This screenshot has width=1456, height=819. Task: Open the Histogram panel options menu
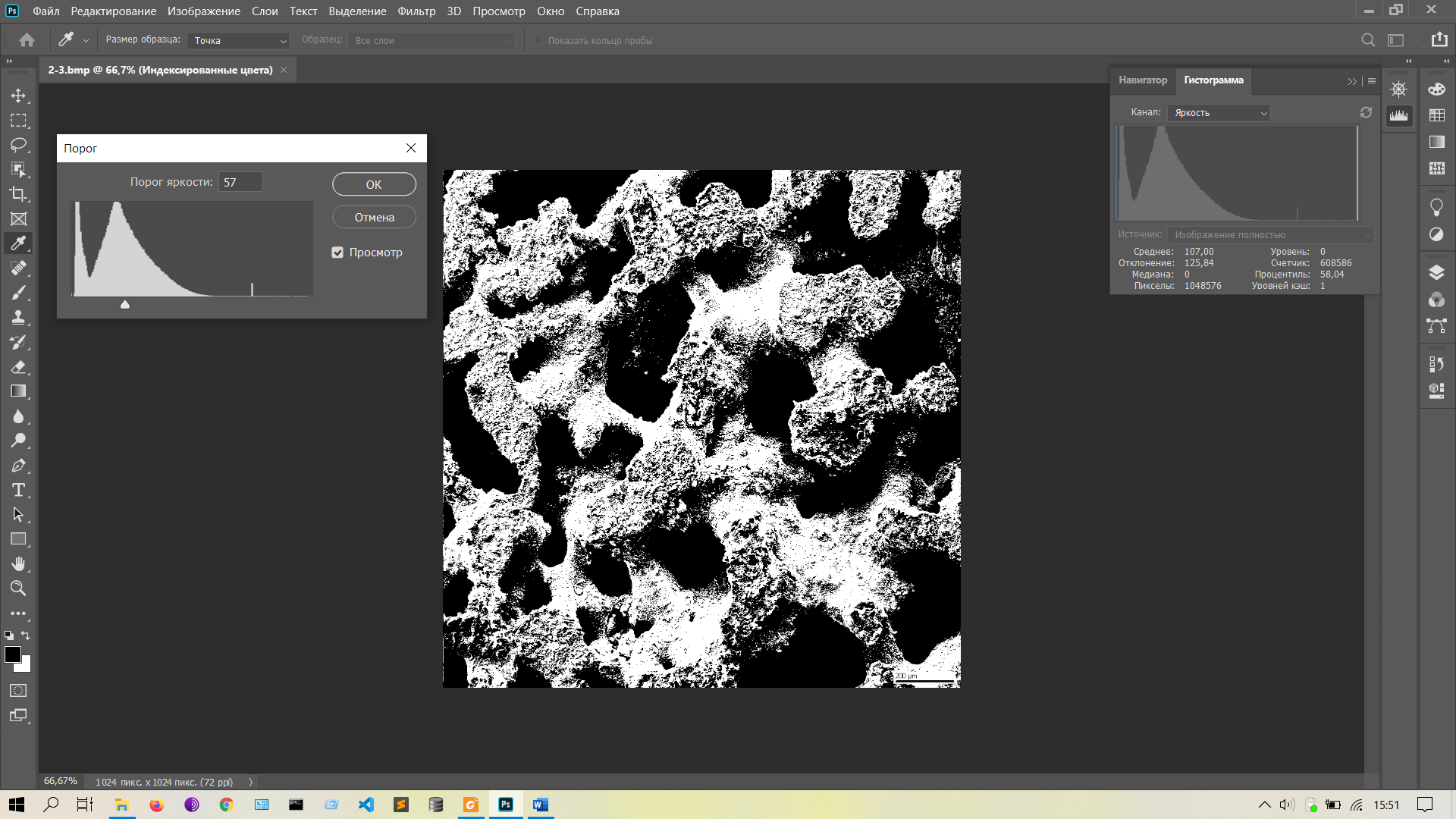click(1372, 81)
